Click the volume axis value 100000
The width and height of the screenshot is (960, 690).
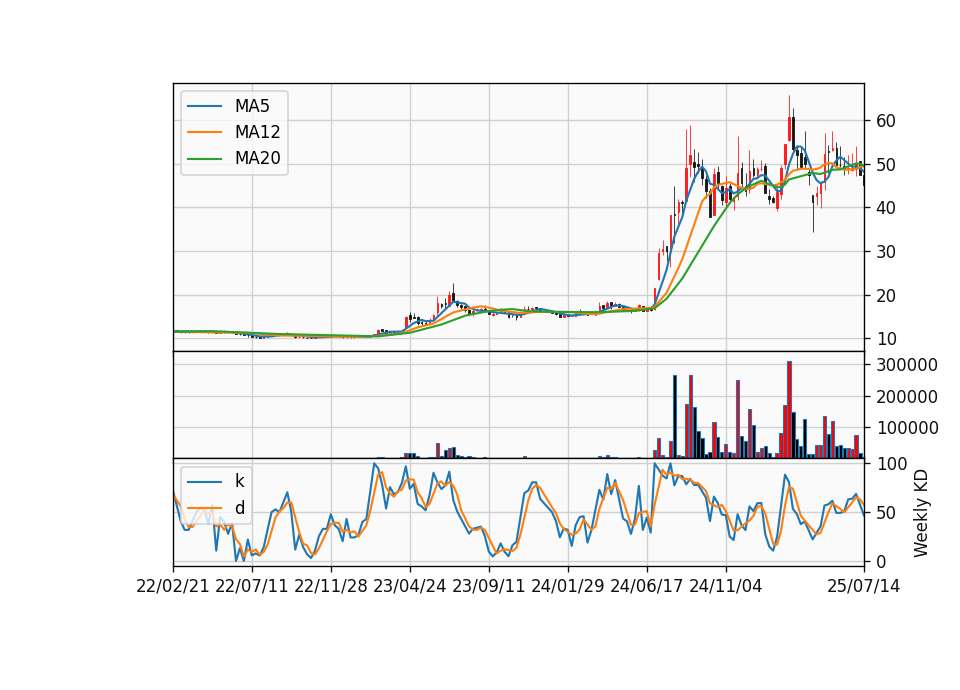[907, 428]
